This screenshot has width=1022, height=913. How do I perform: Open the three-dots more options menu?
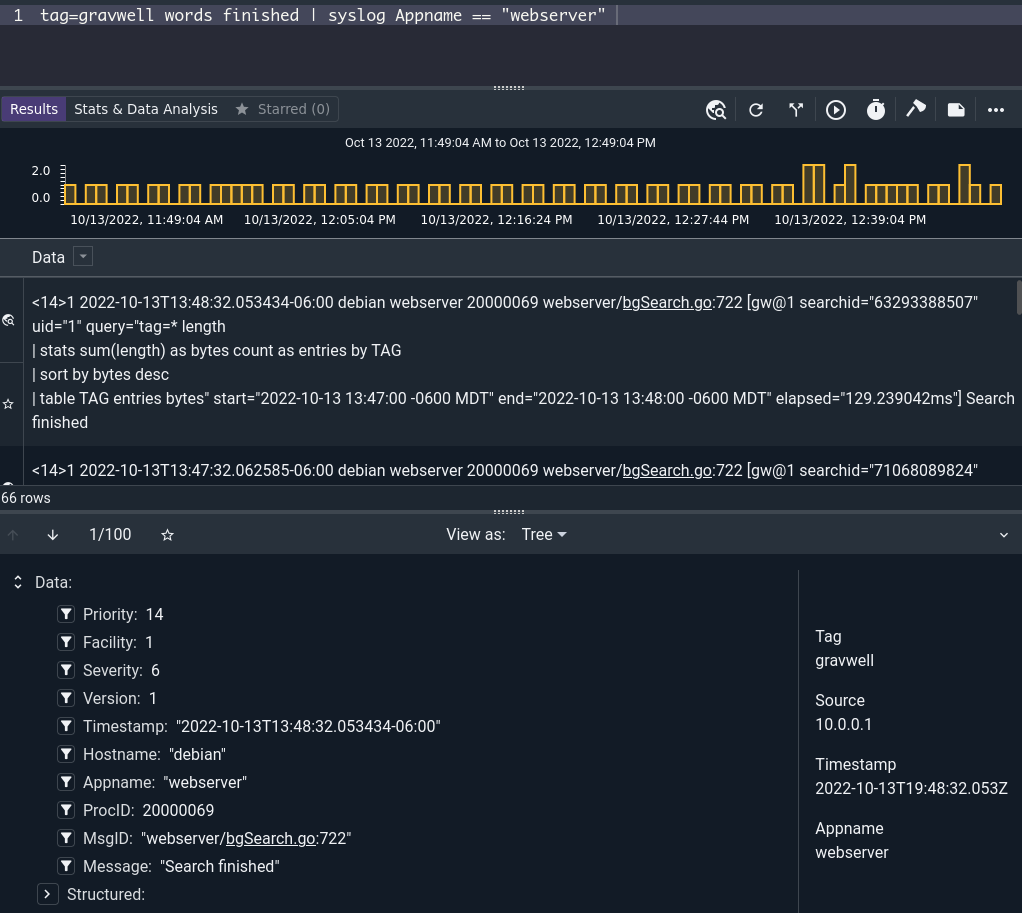pyautogui.click(x=996, y=110)
